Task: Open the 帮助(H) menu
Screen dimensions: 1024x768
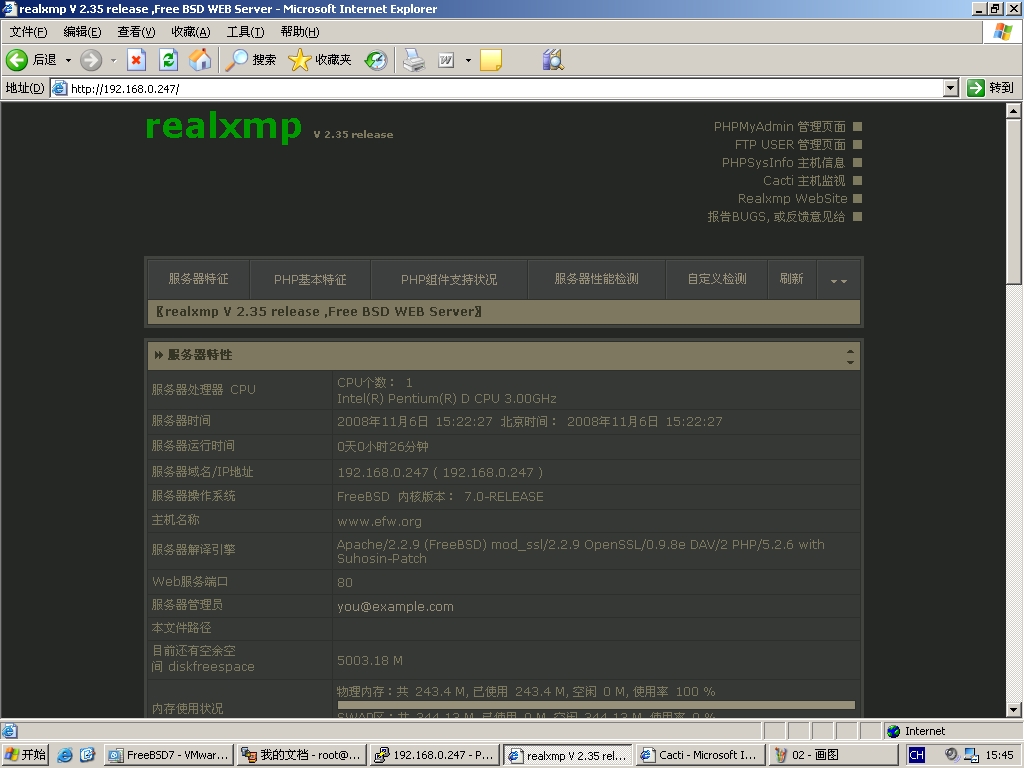Action: [300, 32]
